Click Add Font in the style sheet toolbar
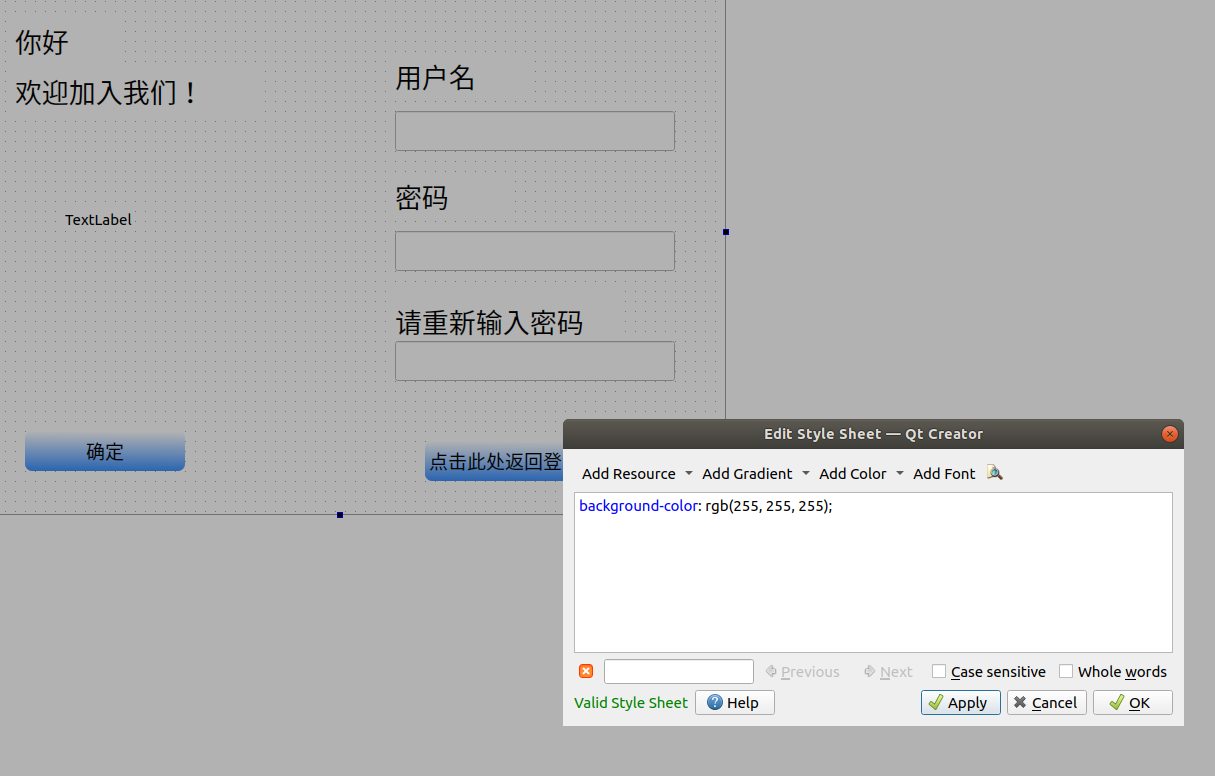Image resolution: width=1215 pixels, height=776 pixels. click(x=944, y=474)
